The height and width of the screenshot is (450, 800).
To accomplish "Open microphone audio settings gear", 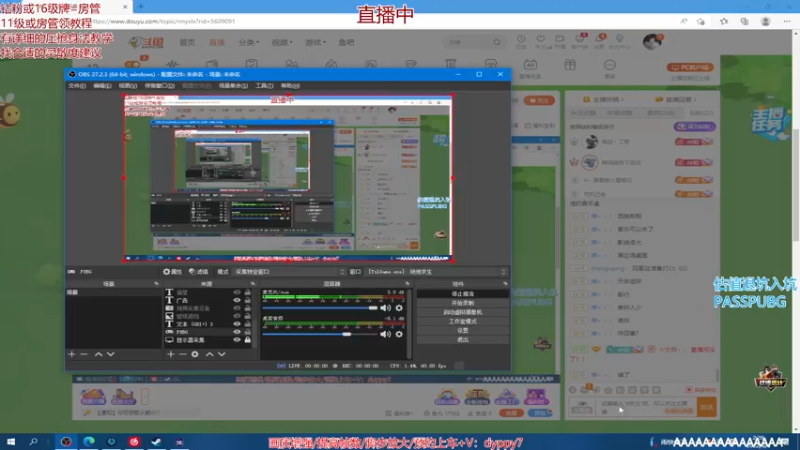I will [399, 308].
